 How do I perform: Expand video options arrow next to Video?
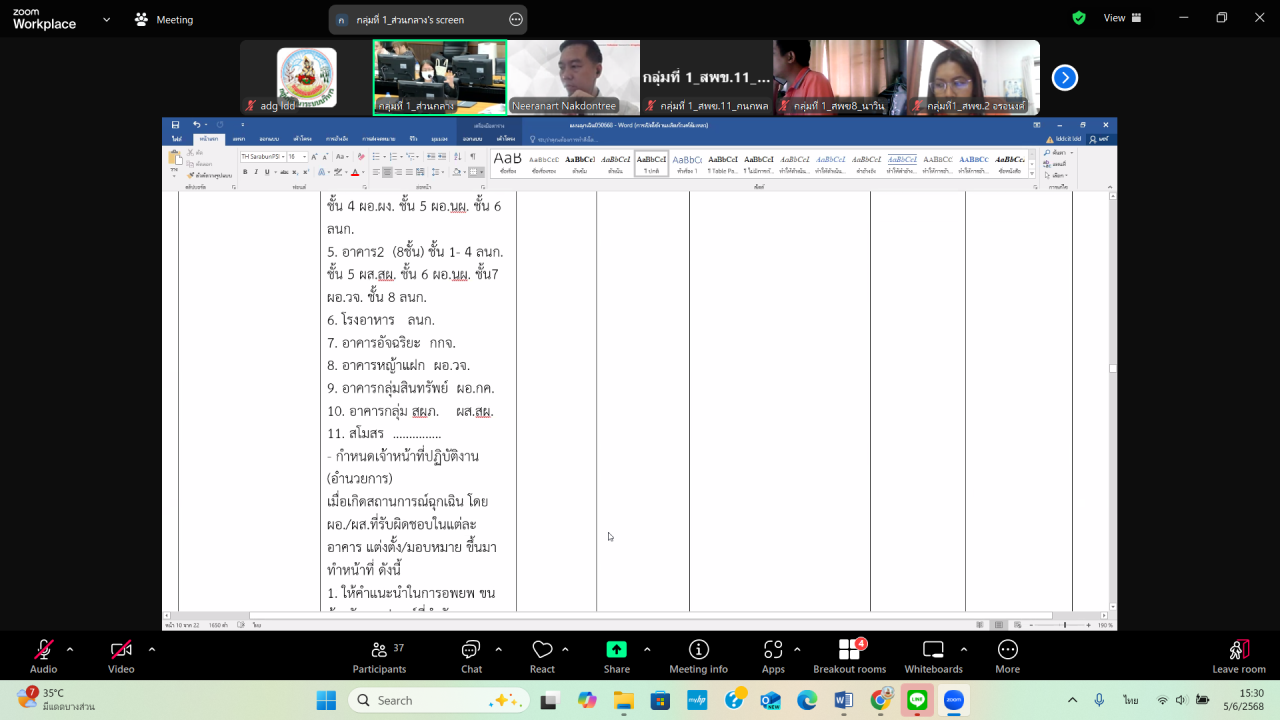coord(152,649)
